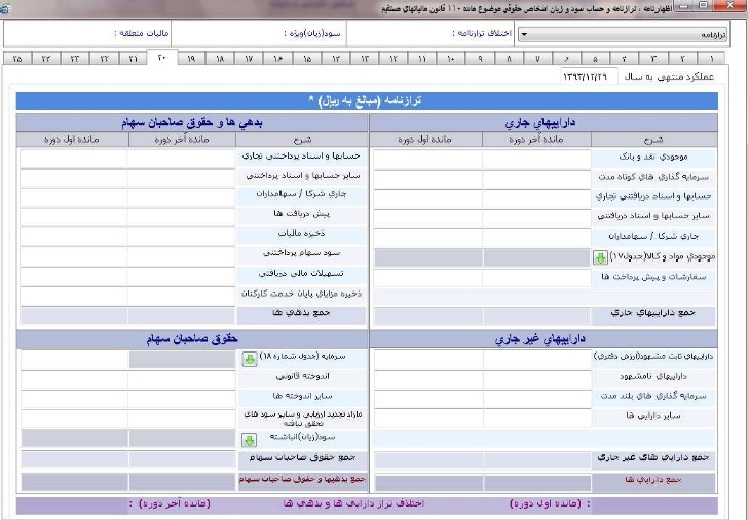
Task: Click جاری شرکا / سهامداران asset end-of-period field
Action: pyautogui.click(x=537, y=238)
